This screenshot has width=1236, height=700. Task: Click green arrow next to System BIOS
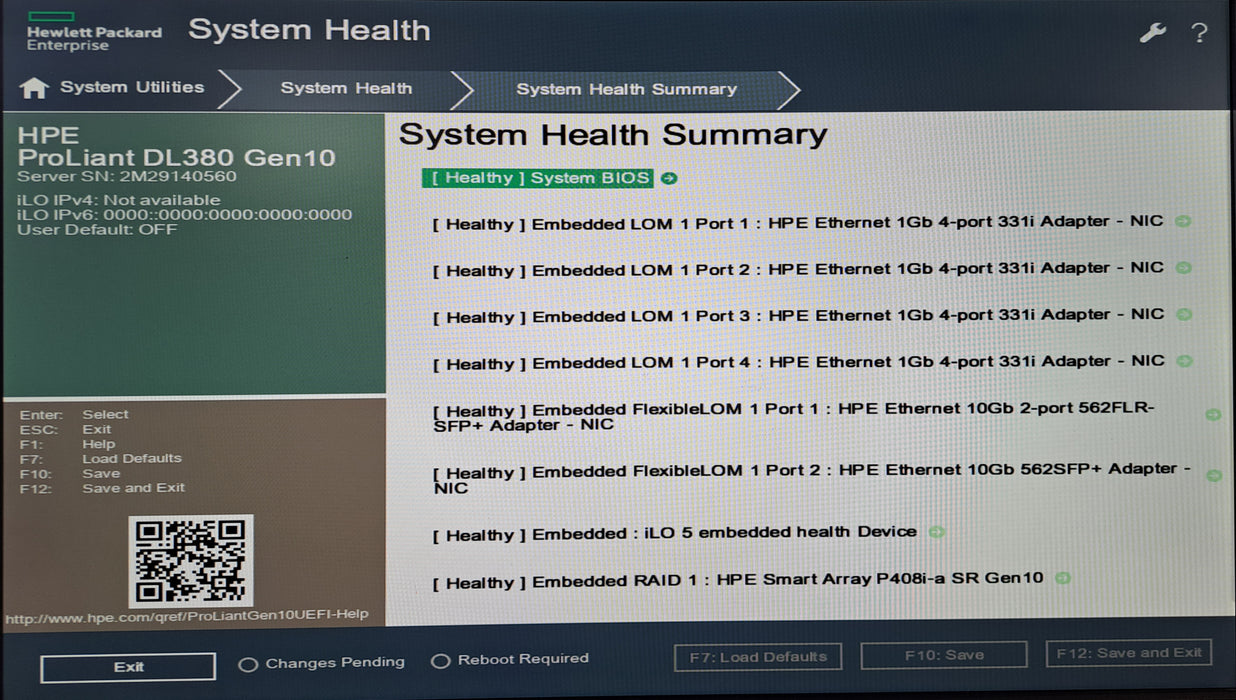669,178
